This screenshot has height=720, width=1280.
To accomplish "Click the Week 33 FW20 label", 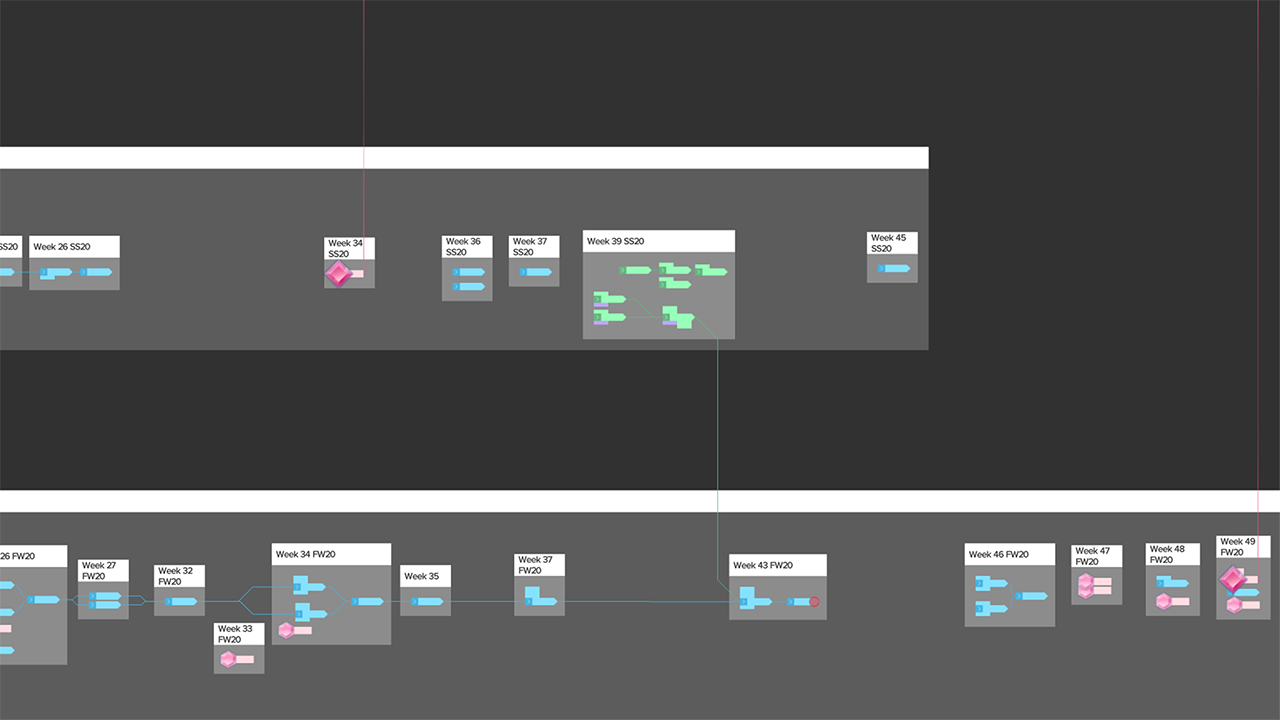I will click(x=236, y=634).
